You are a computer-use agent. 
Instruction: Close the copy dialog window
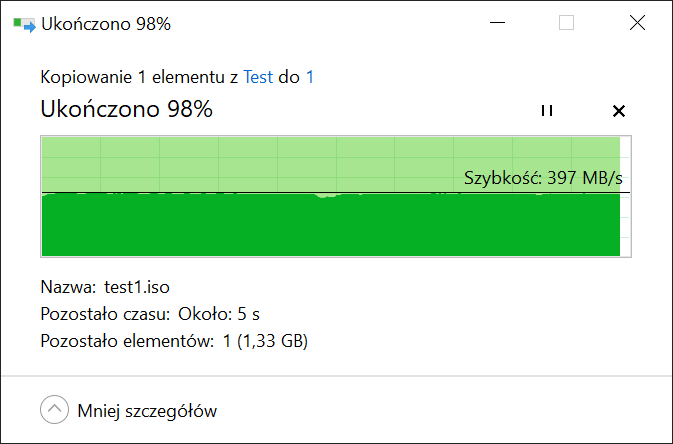tap(637, 23)
